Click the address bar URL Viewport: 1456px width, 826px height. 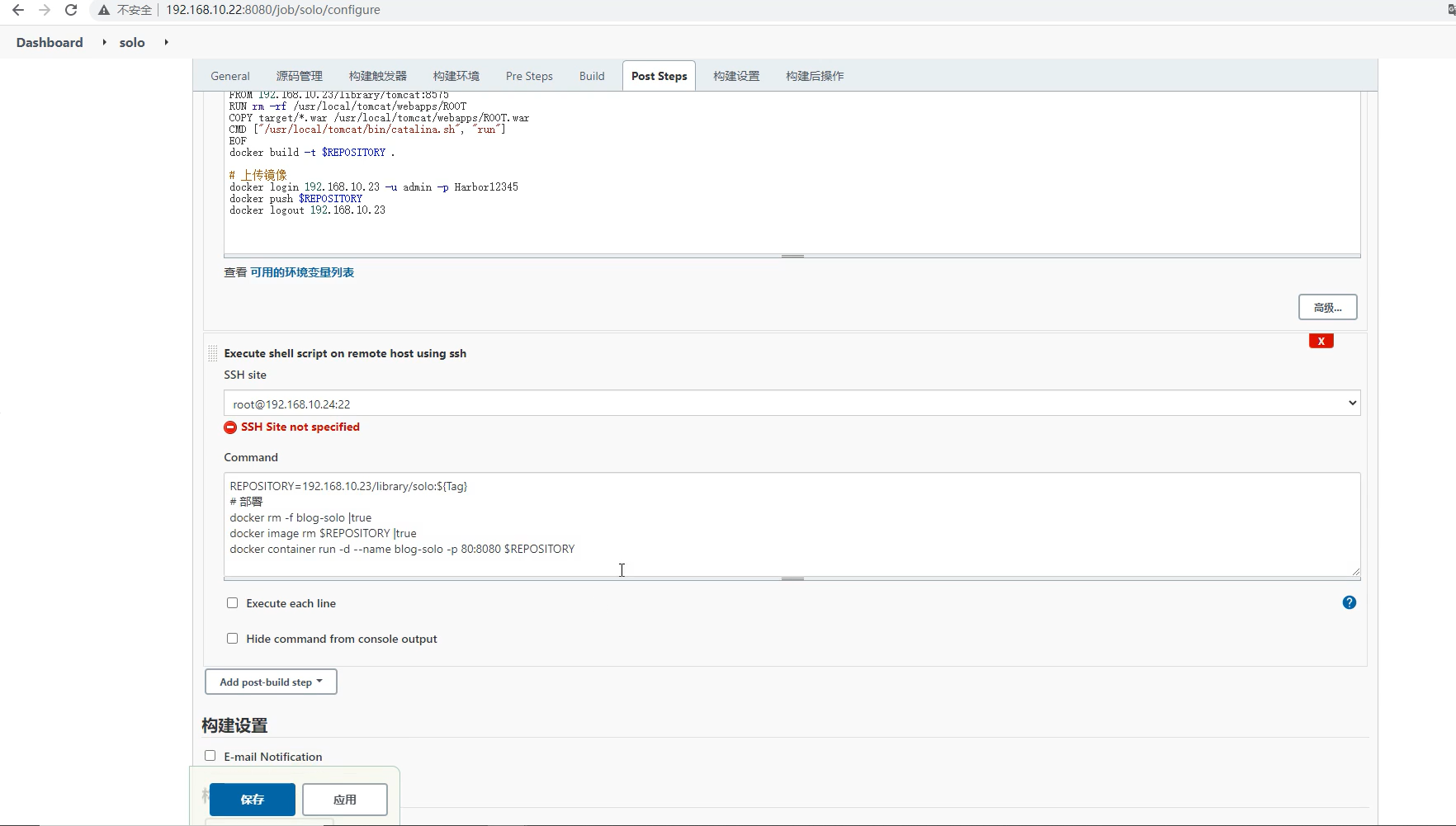click(273, 10)
